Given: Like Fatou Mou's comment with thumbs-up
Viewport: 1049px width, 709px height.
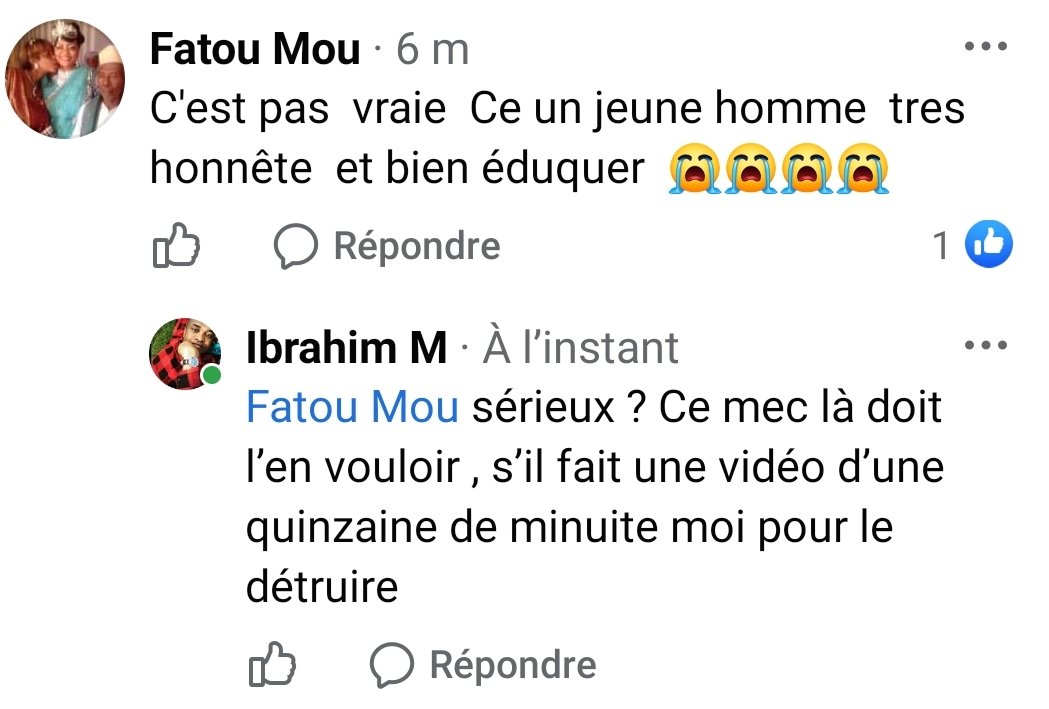Looking at the screenshot, I should coord(175,246).
